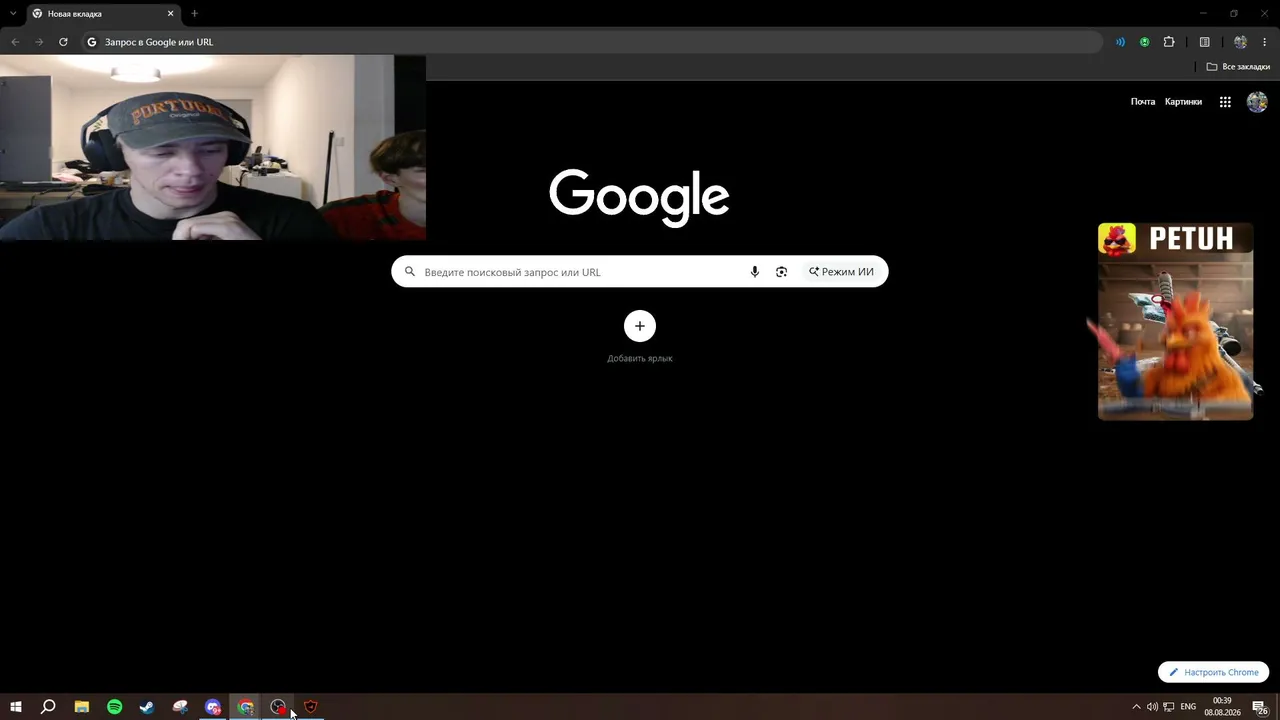The width and height of the screenshot is (1280, 720).
Task: Expand the hidden system tray icons
Action: [1136, 707]
